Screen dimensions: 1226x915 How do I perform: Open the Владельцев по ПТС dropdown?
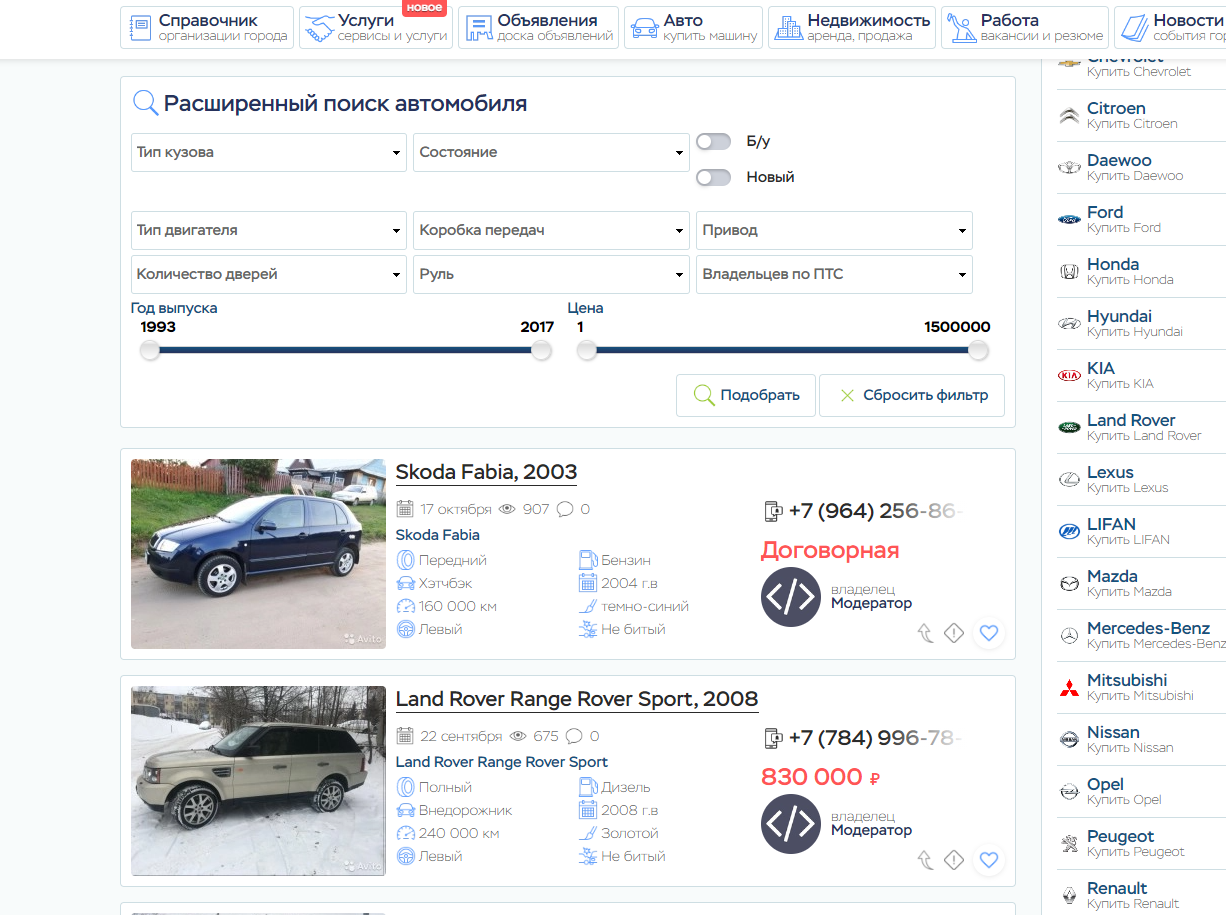coord(834,275)
